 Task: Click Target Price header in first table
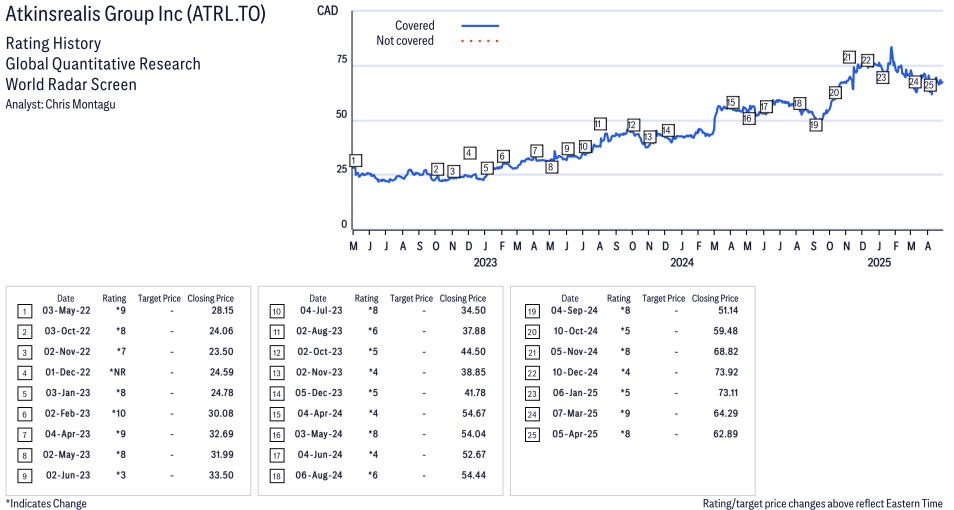tap(159, 298)
